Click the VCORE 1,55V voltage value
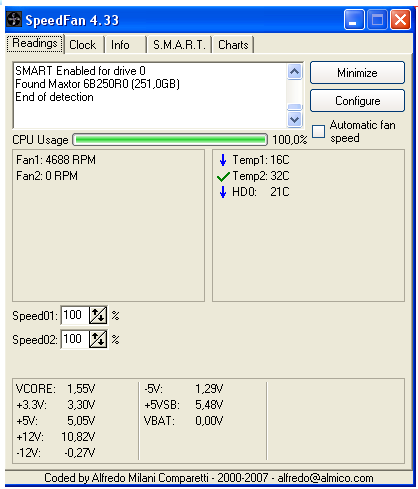 click(x=81, y=389)
